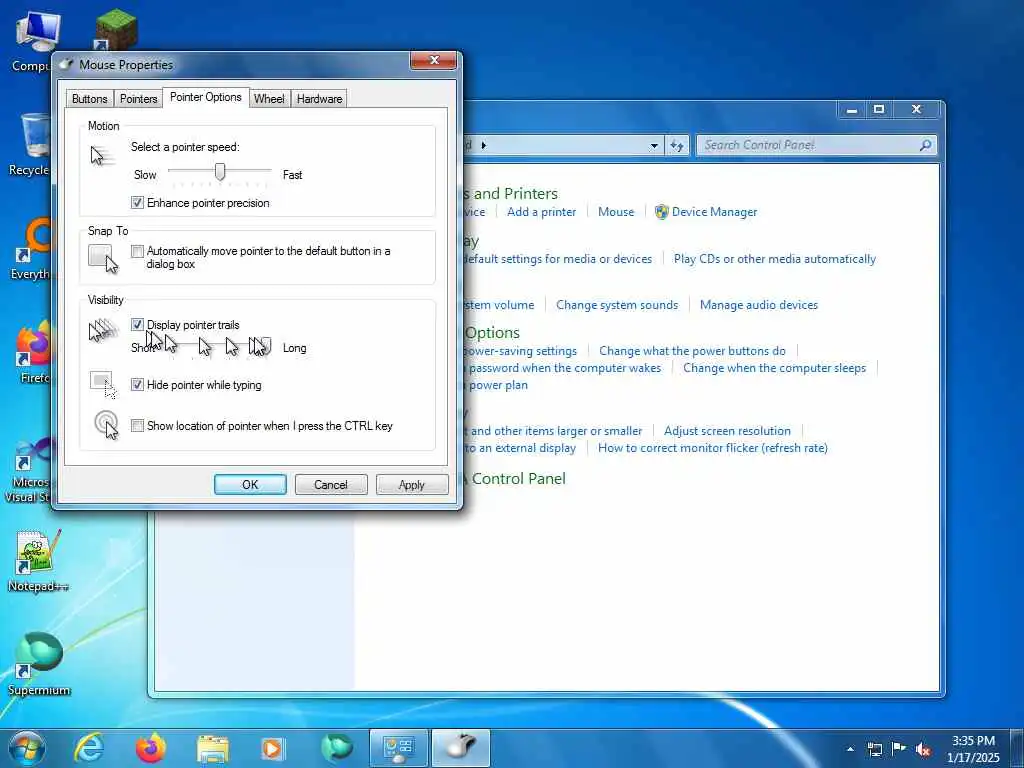Show hidden tray icons arrow

pos(850,749)
